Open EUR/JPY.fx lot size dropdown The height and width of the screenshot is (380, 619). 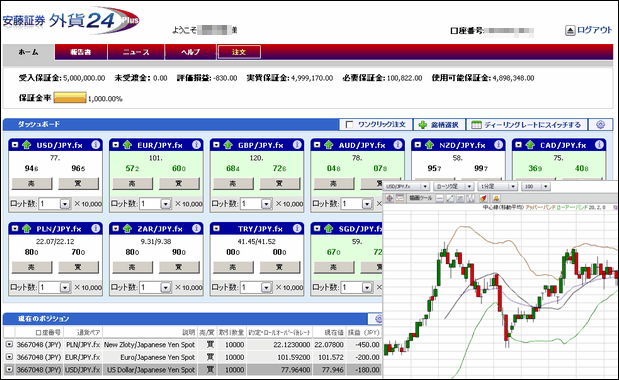tap(166, 204)
